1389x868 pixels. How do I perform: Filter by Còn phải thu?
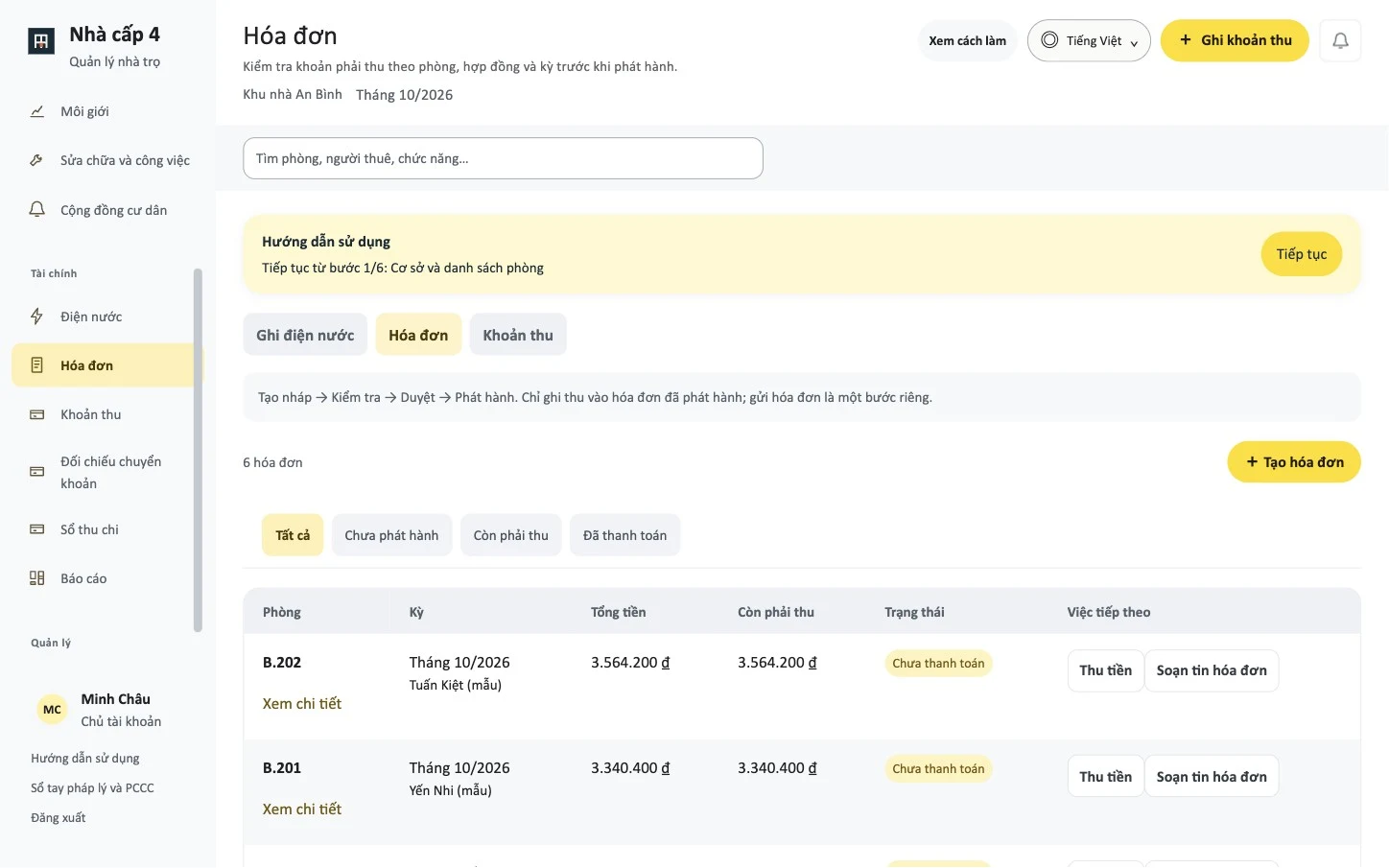coord(511,535)
